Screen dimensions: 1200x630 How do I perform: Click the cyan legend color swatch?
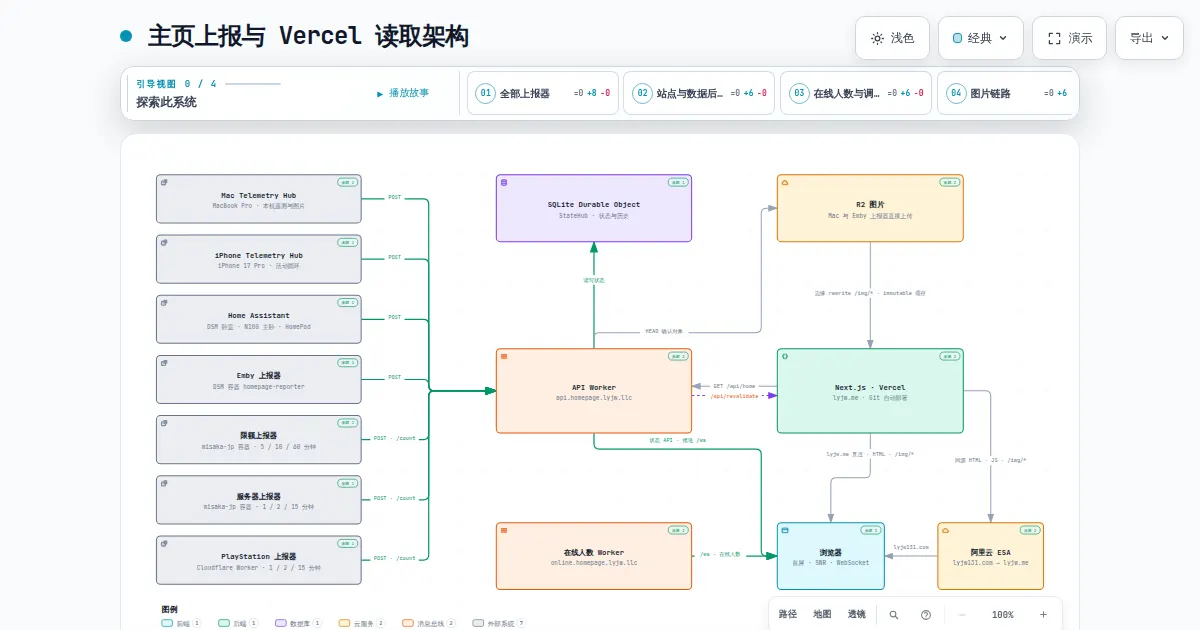[167, 623]
